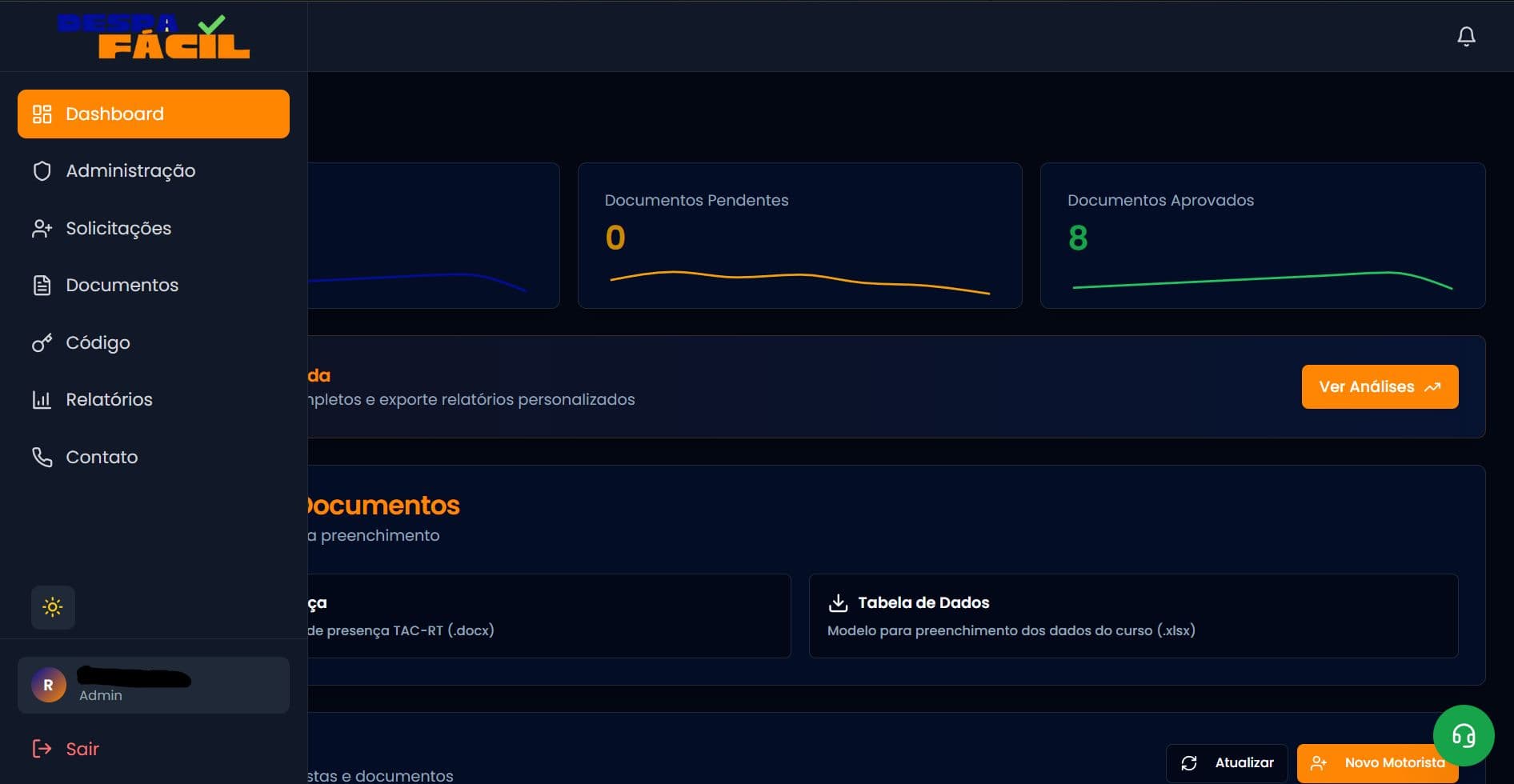Click the Contato phone icon
This screenshot has width=1514, height=784.
42,457
